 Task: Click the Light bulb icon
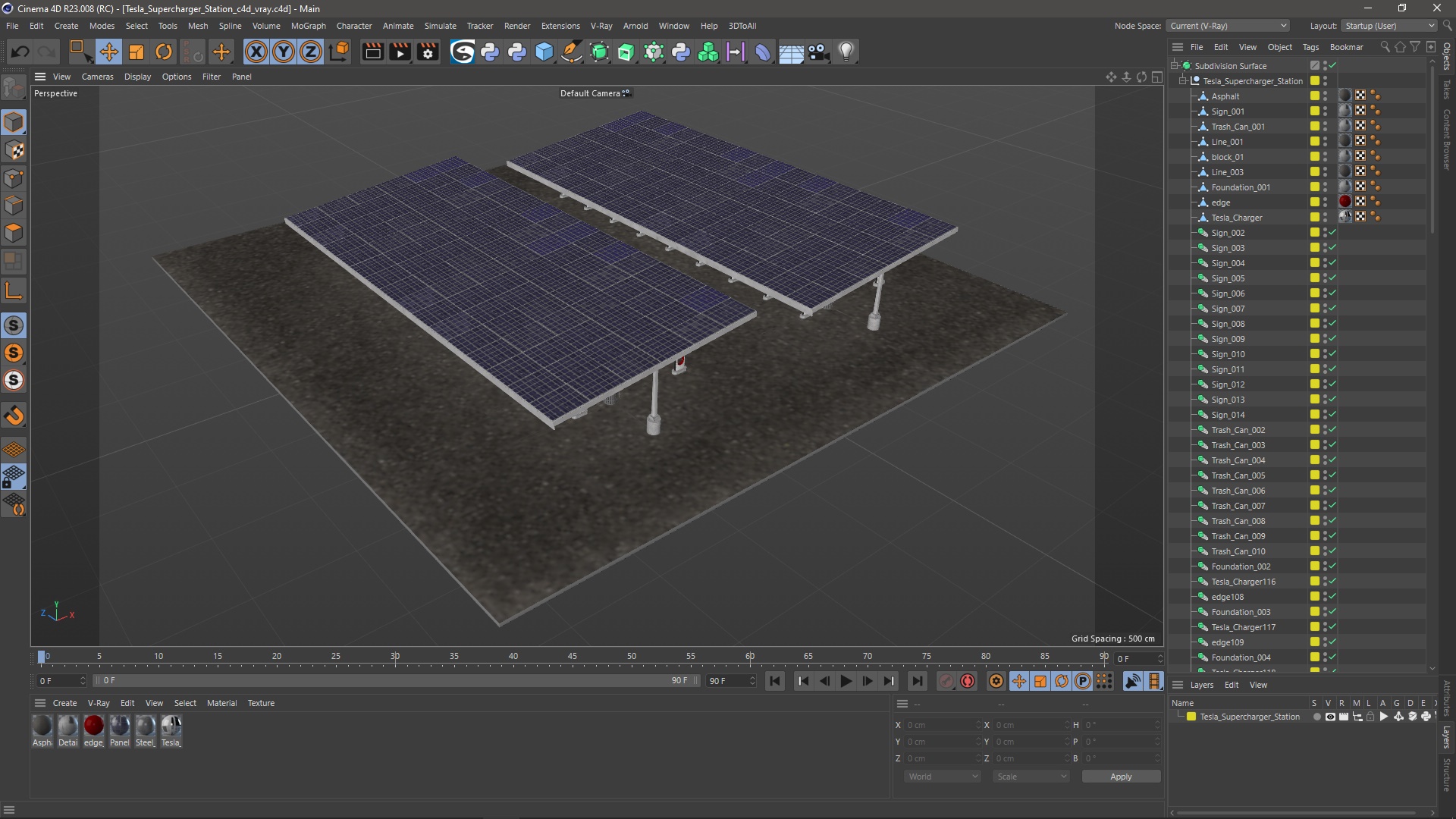tap(846, 52)
